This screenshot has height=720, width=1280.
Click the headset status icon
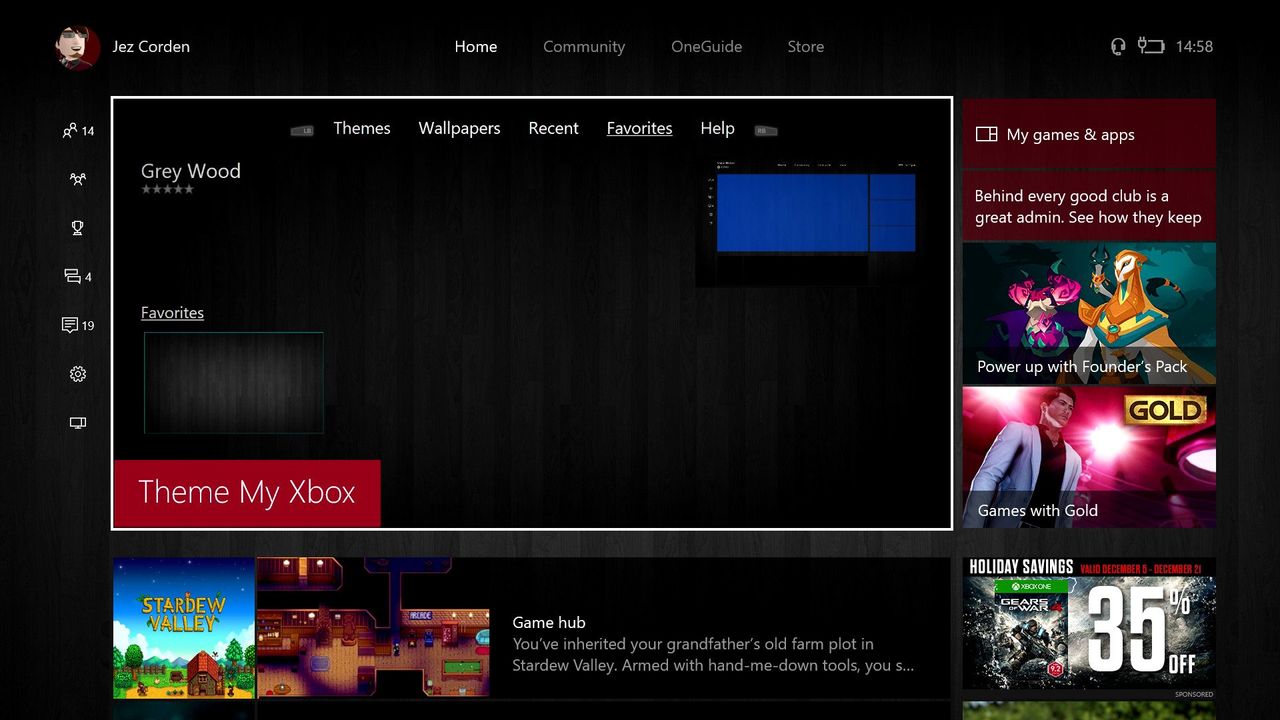pyautogui.click(x=1118, y=47)
